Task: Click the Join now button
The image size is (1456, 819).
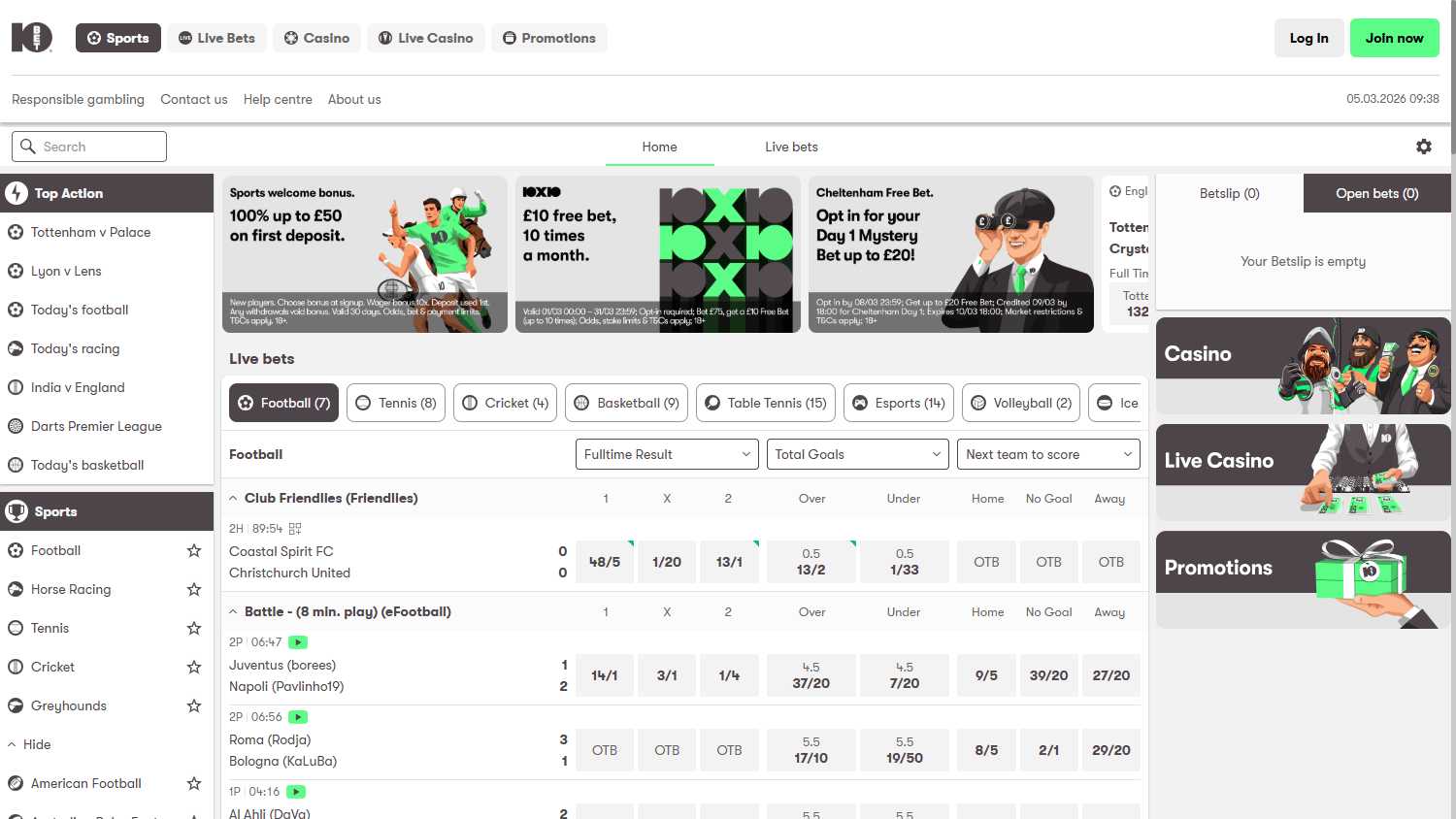Action: [x=1395, y=37]
